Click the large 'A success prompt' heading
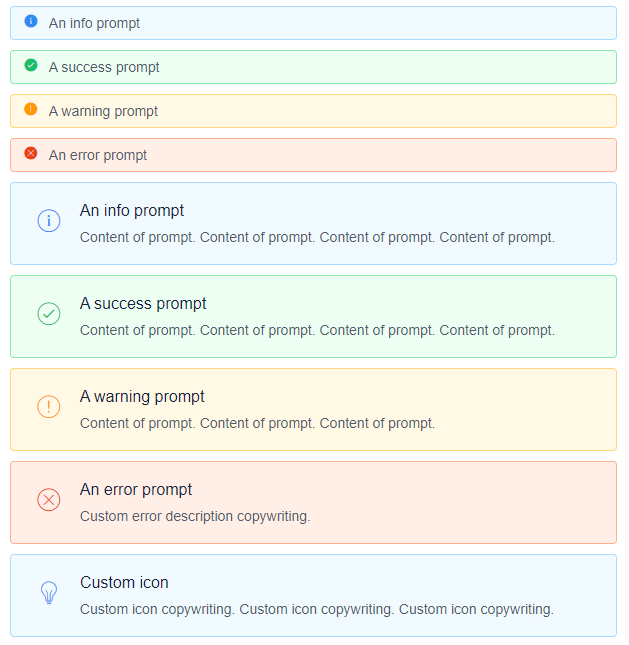 pyautogui.click(x=143, y=304)
